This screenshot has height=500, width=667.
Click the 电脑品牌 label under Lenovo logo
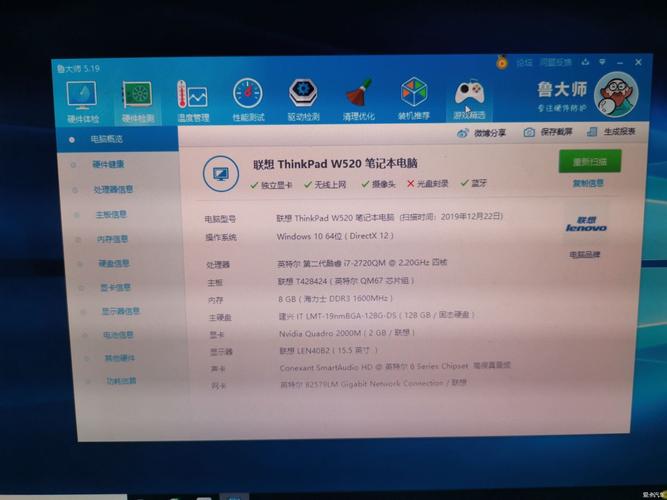click(585, 254)
